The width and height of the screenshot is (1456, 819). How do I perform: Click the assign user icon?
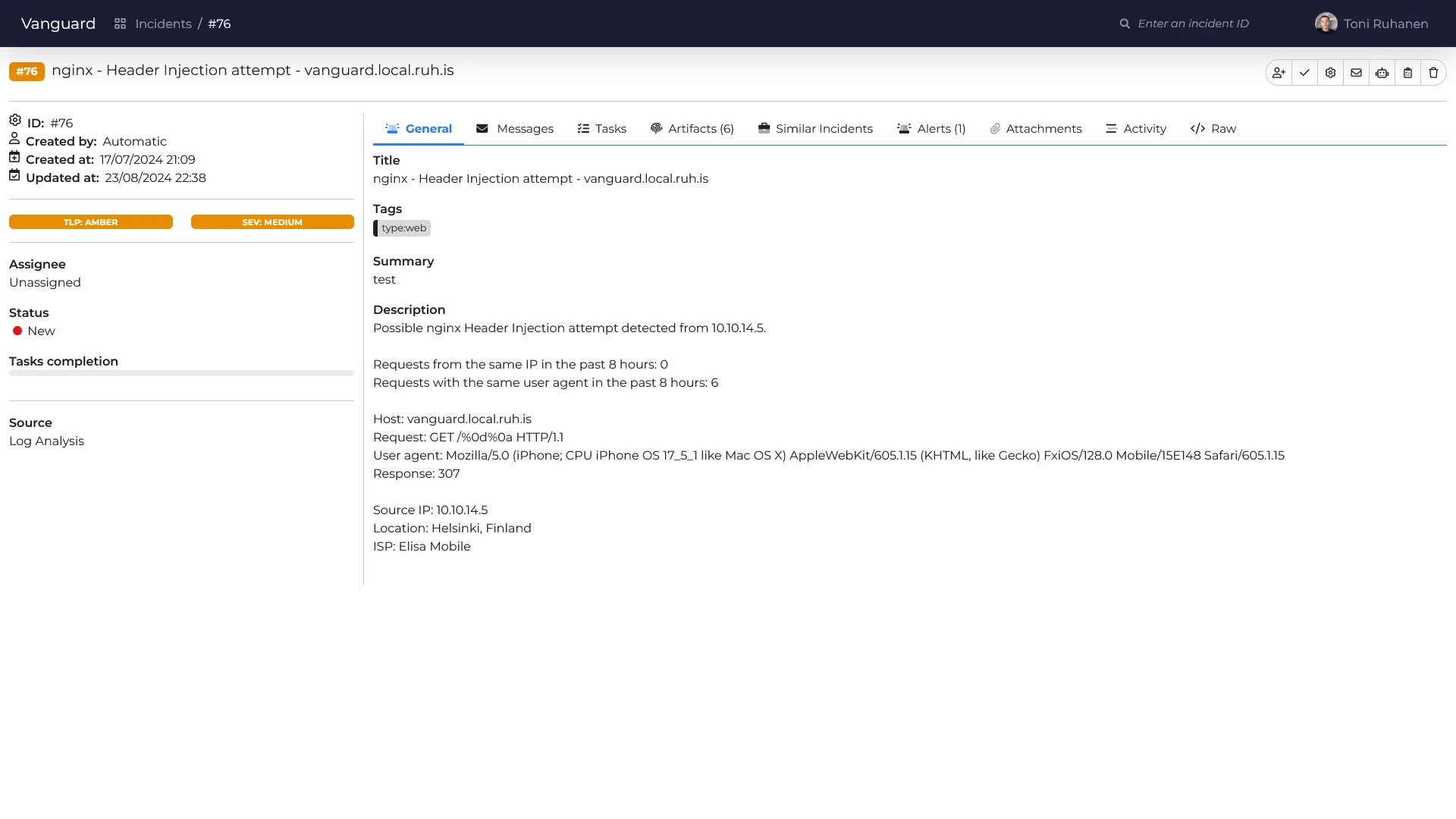tap(1279, 72)
